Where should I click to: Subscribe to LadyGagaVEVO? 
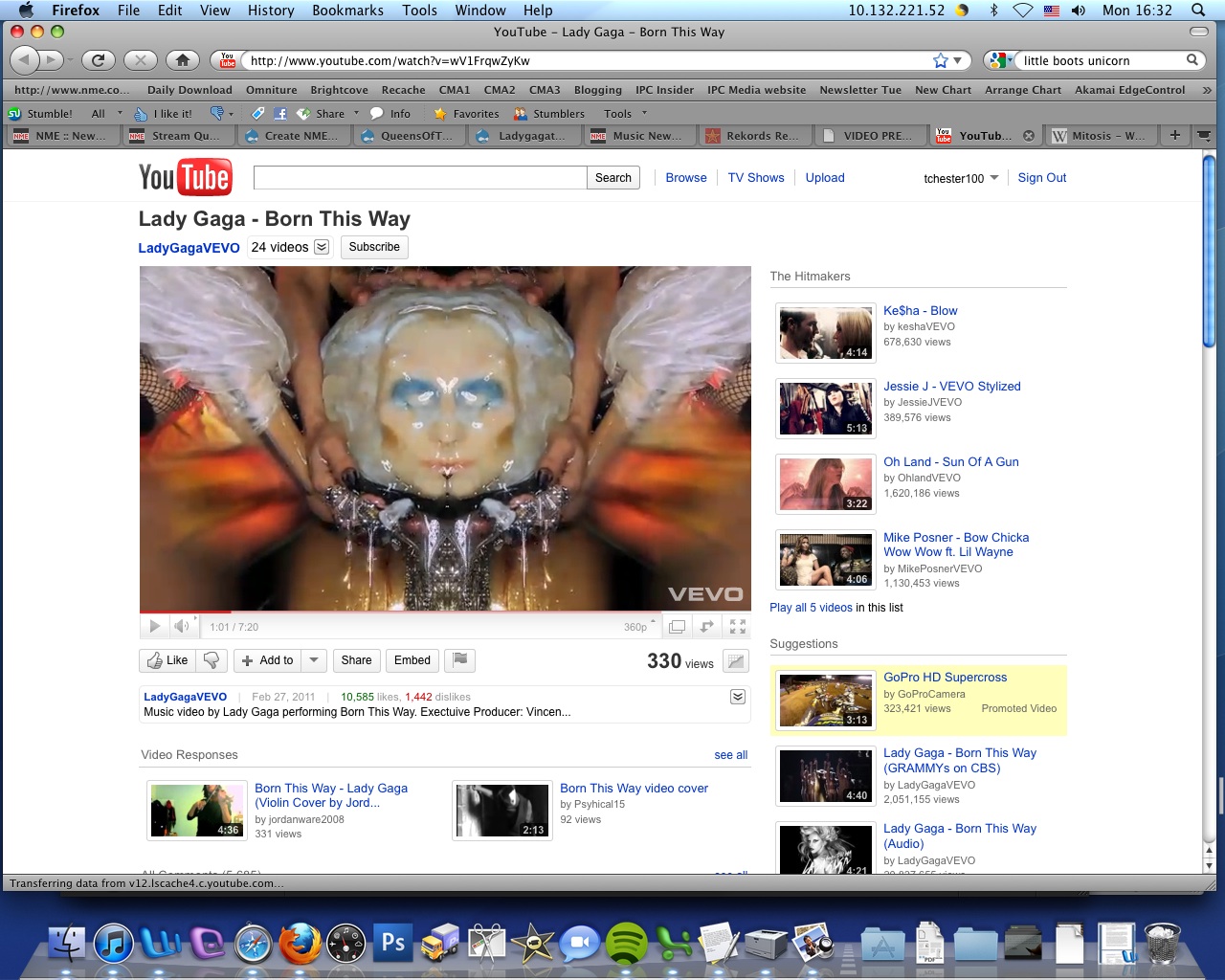pyautogui.click(x=373, y=247)
